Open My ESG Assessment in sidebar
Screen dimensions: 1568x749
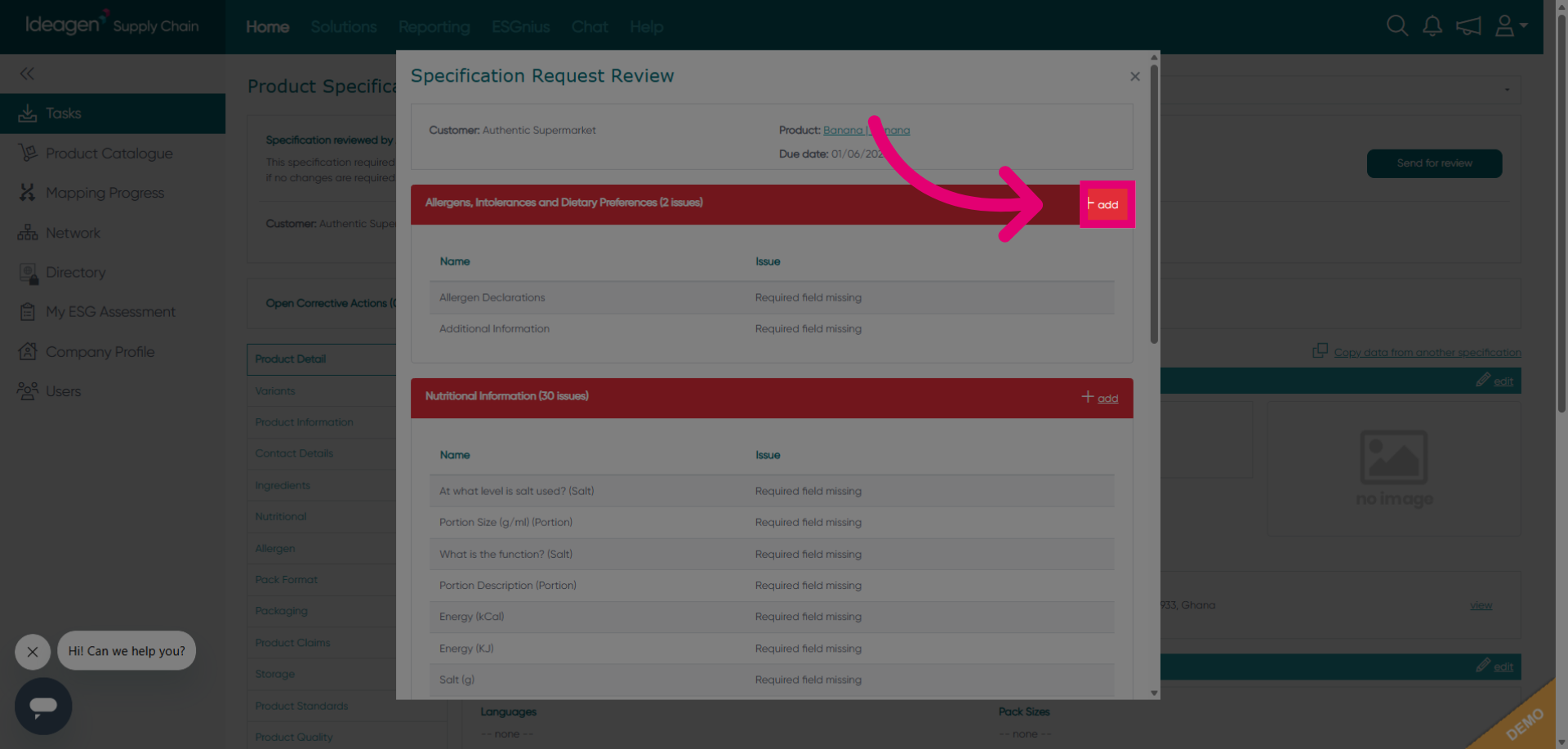(x=113, y=312)
